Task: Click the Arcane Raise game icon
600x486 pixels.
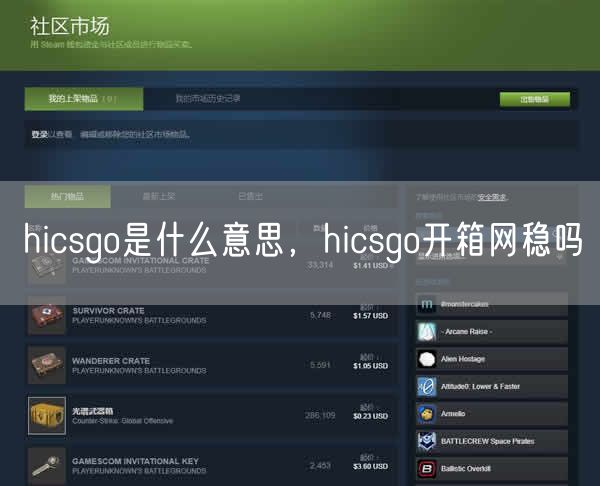Action: tap(427, 332)
